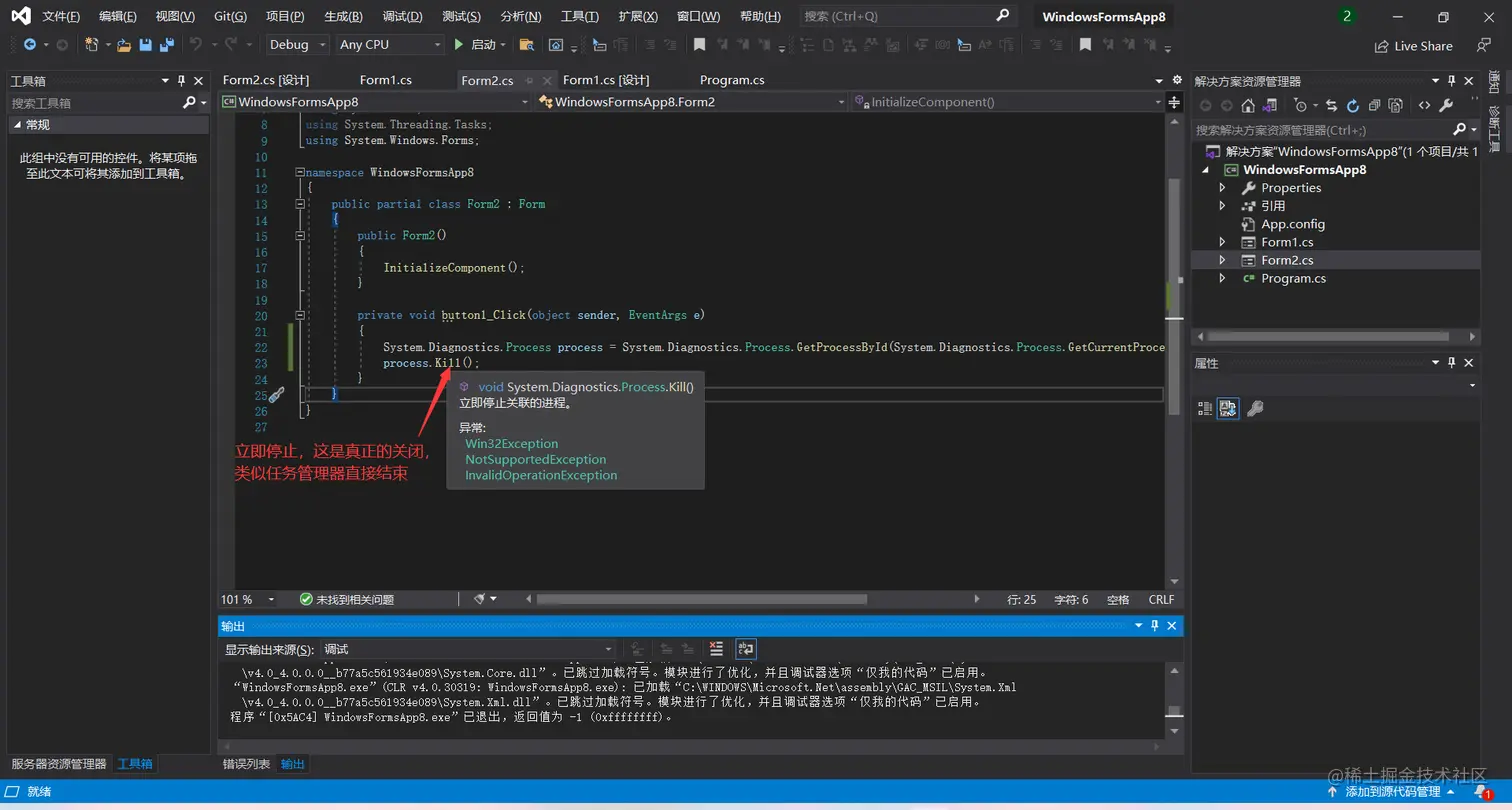The height and width of the screenshot is (810, 1512).
Task: Click the undo arrow icon
Action: [196, 45]
